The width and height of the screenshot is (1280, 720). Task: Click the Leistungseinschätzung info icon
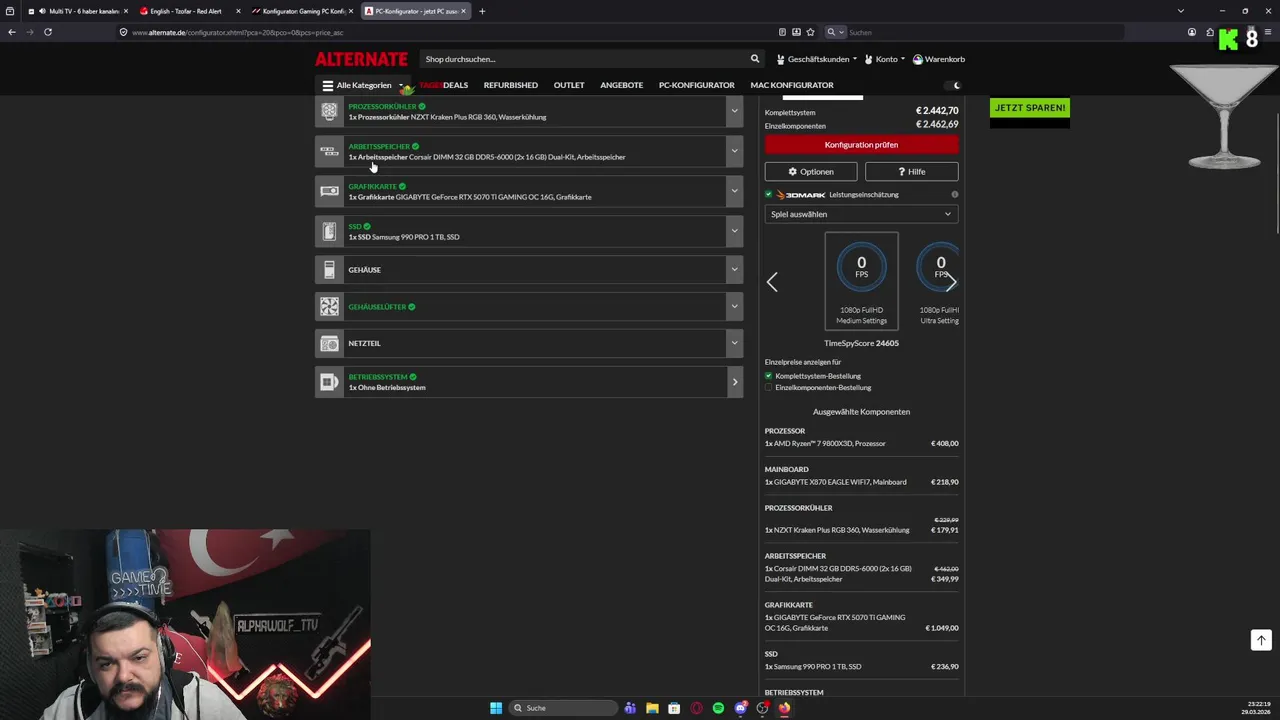coord(954,195)
